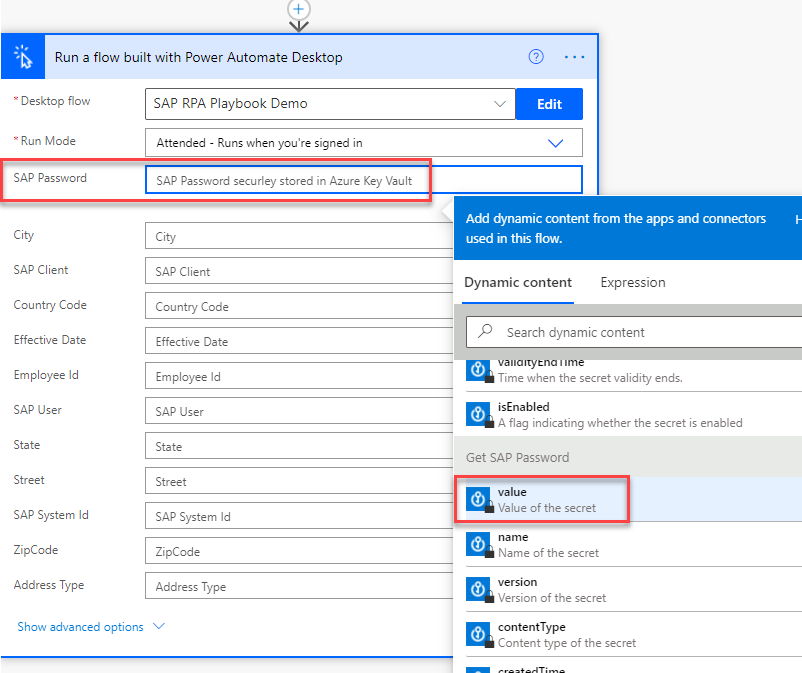Click the action title Run a flow built with Power Automate Desktop
Image resolution: width=802 pixels, height=673 pixels.
[198, 57]
